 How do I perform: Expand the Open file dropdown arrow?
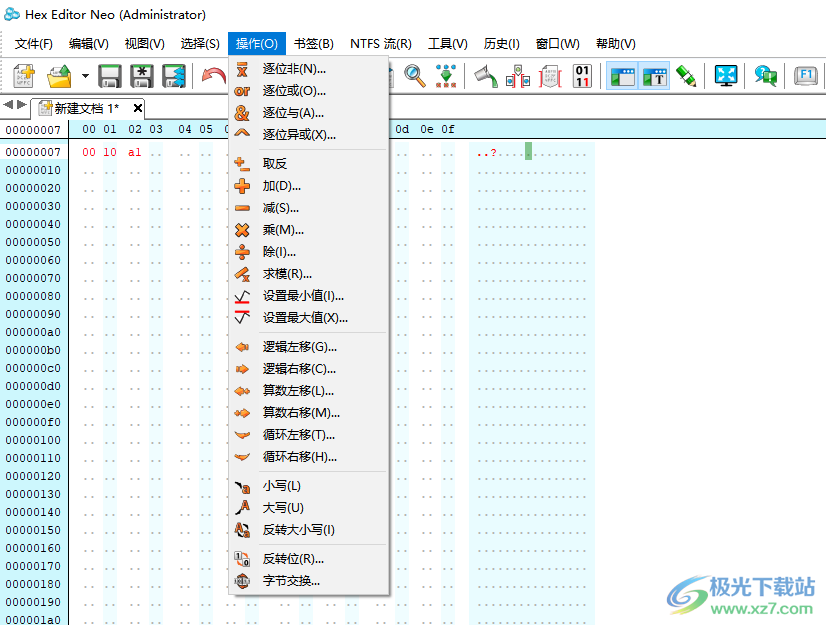(x=85, y=76)
